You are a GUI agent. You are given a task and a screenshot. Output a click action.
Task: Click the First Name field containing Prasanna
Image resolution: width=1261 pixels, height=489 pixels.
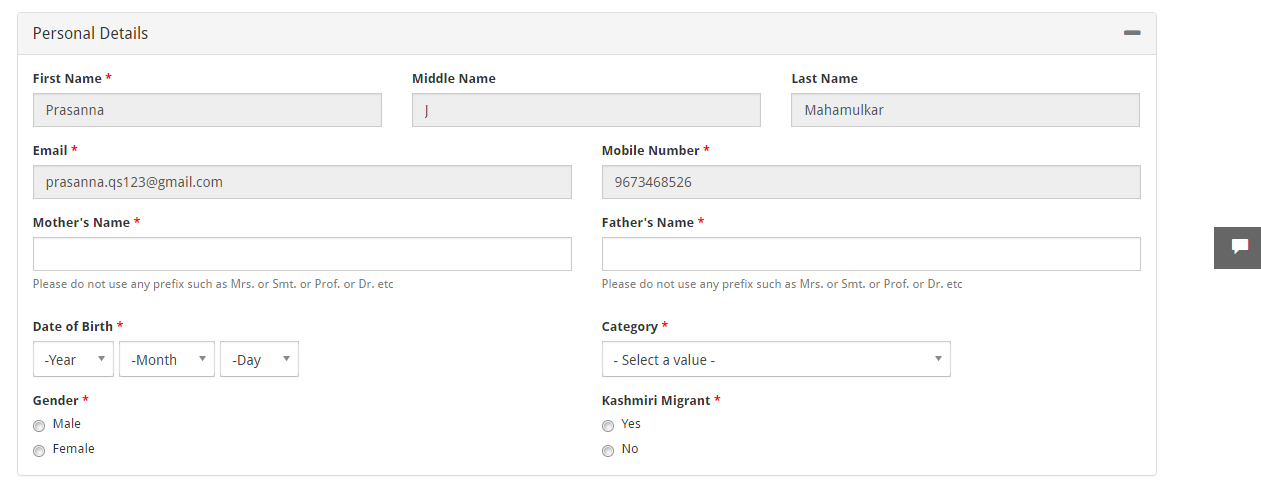point(207,110)
